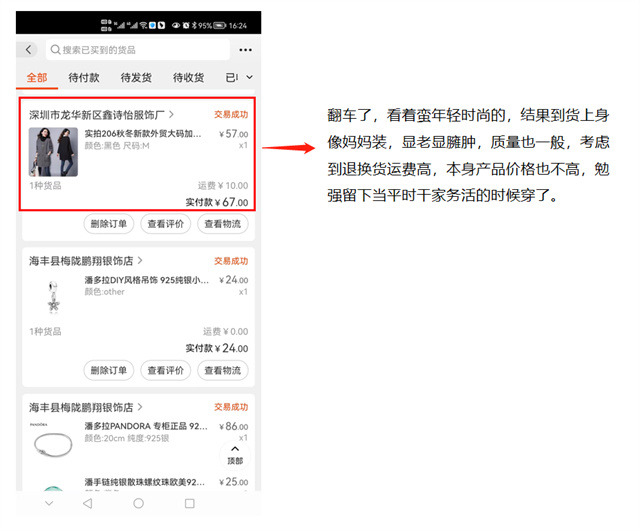This screenshot has width=640, height=531.
Task: Switch to the 待付款 tab
Action: click(84, 78)
